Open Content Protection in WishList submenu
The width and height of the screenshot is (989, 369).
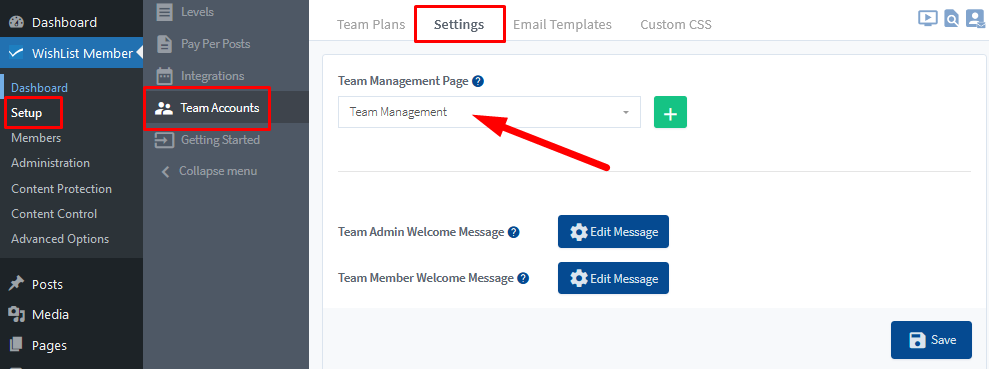(61, 189)
